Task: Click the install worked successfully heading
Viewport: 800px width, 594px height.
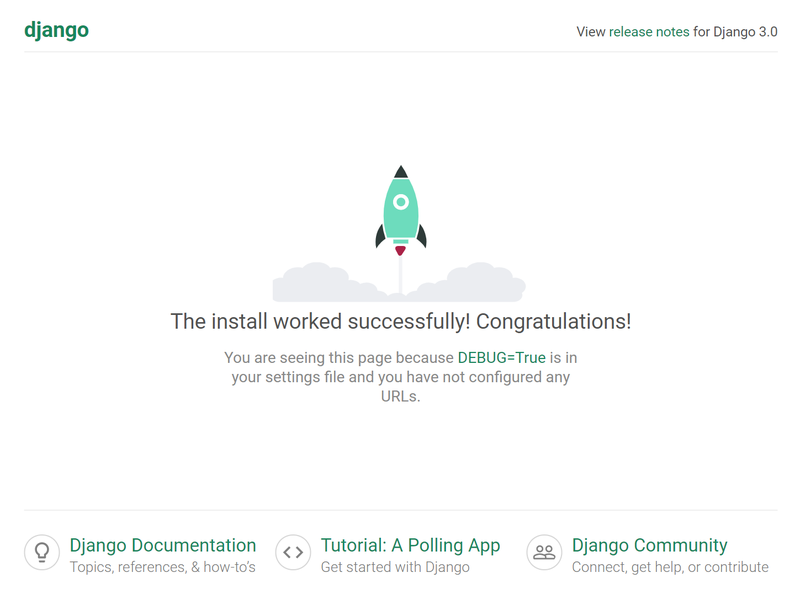Action: pyautogui.click(x=401, y=321)
